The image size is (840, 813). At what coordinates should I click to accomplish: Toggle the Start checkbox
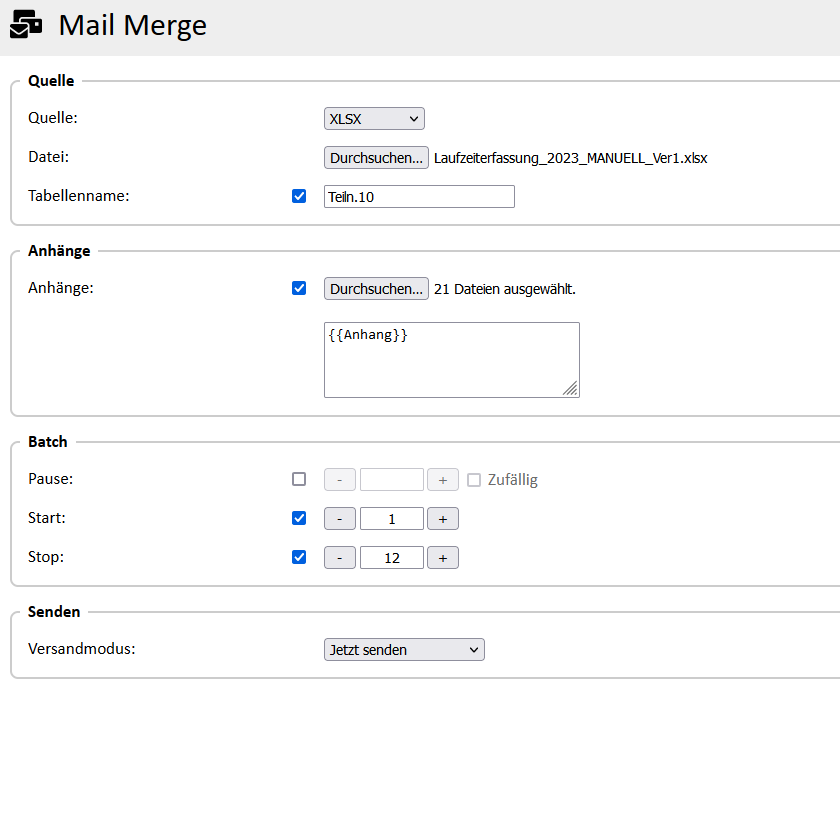299,518
